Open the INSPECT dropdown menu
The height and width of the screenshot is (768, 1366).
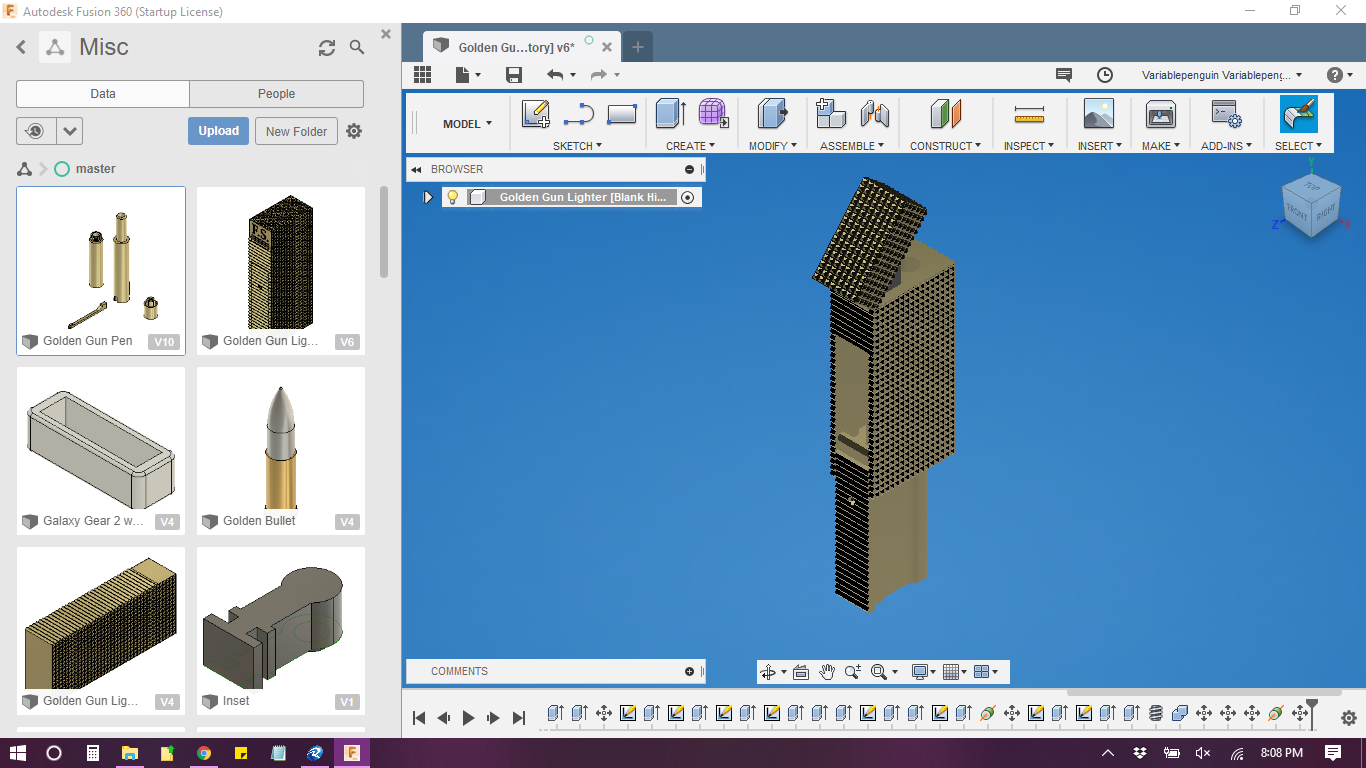(x=1029, y=146)
